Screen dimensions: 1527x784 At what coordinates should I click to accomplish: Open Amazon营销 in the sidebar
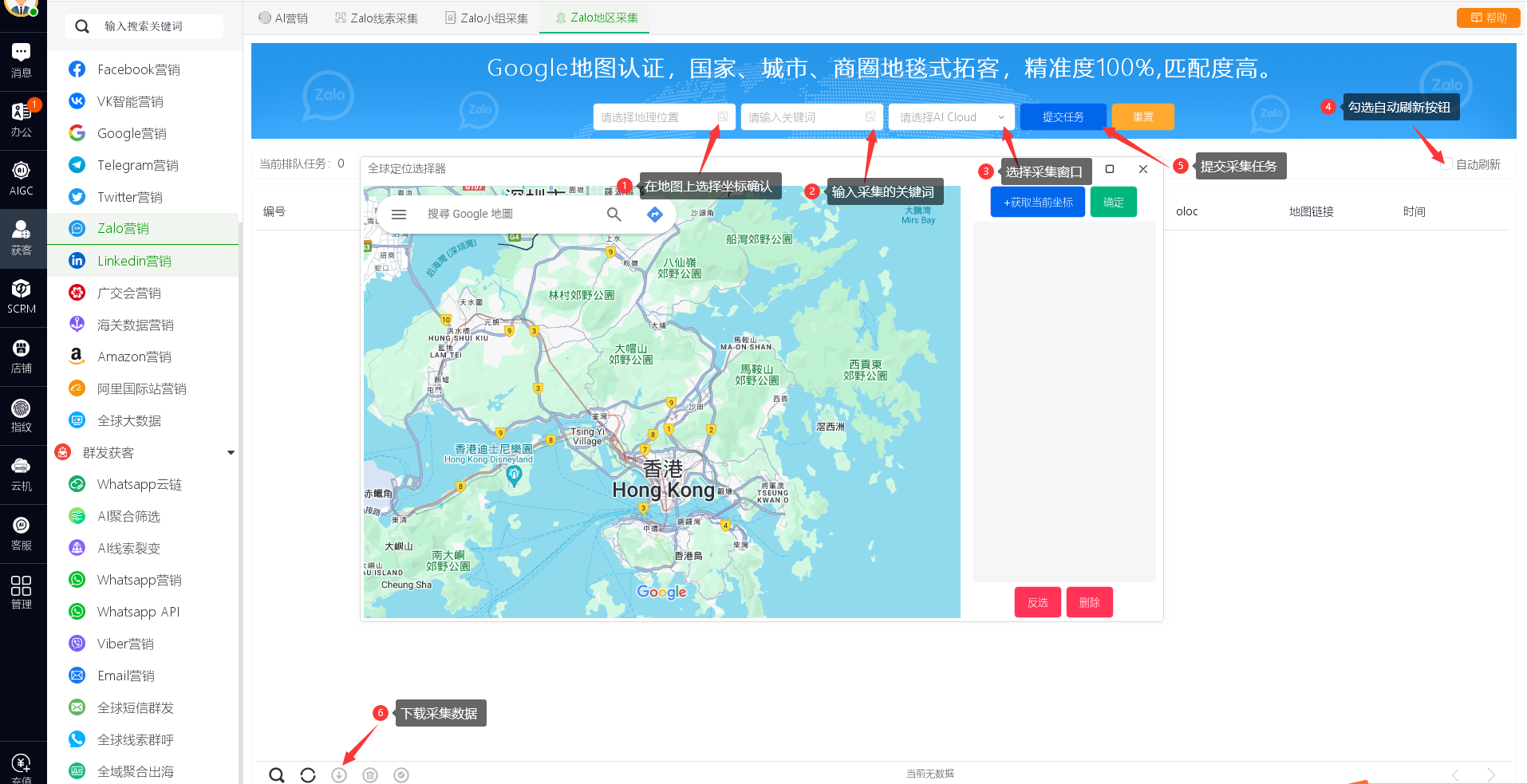point(134,357)
